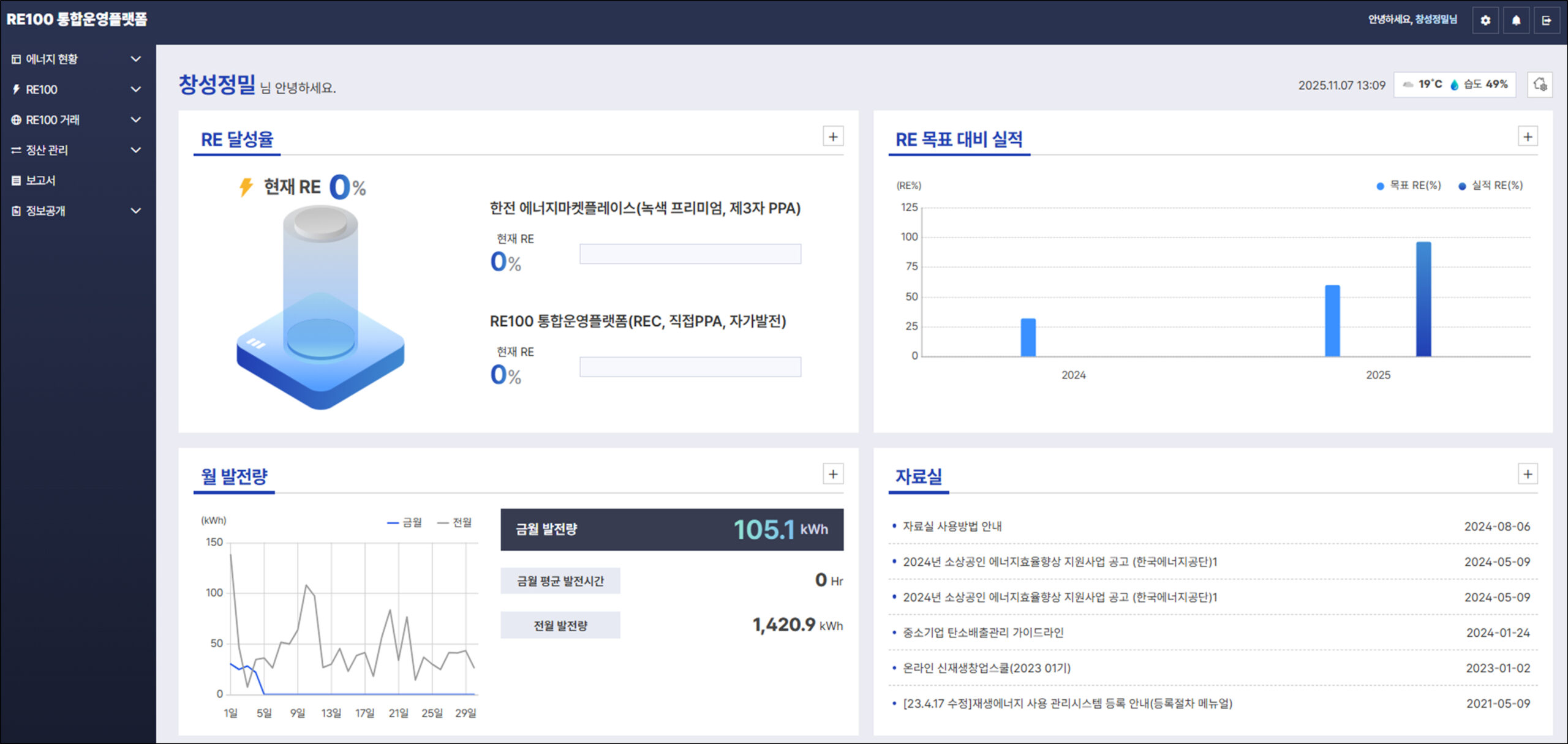
Task: Click the notification bell icon
Action: [x=1516, y=20]
